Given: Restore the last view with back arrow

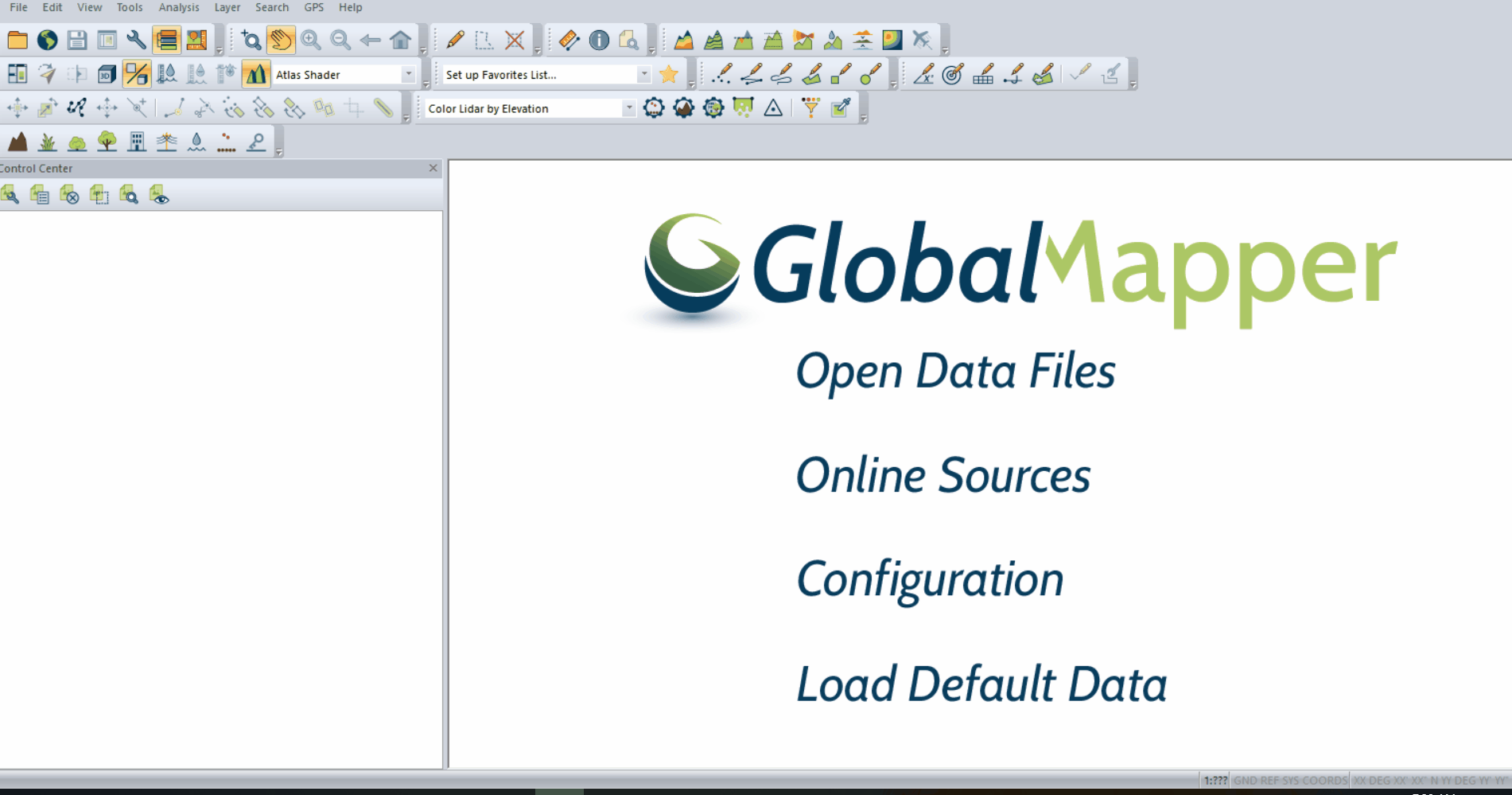Looking at the screenshot, I should tap(370, 40).
